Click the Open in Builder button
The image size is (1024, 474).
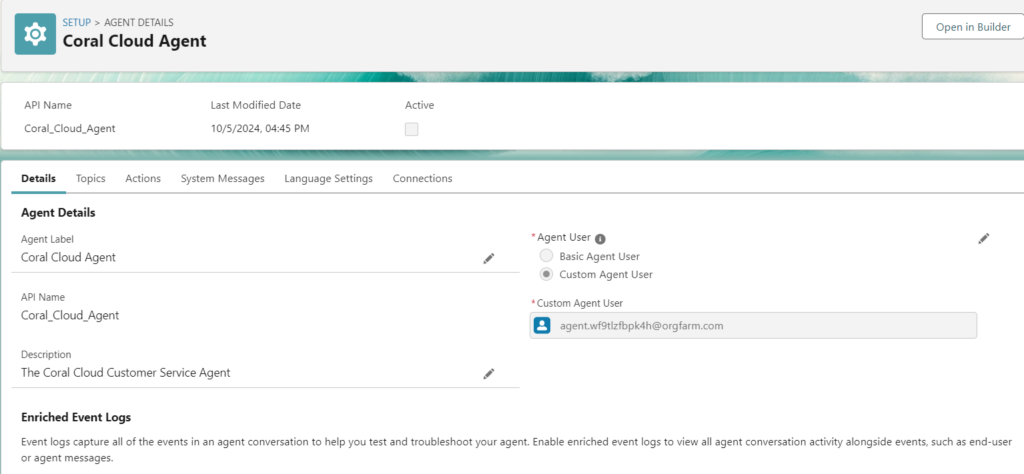[973, 27]
